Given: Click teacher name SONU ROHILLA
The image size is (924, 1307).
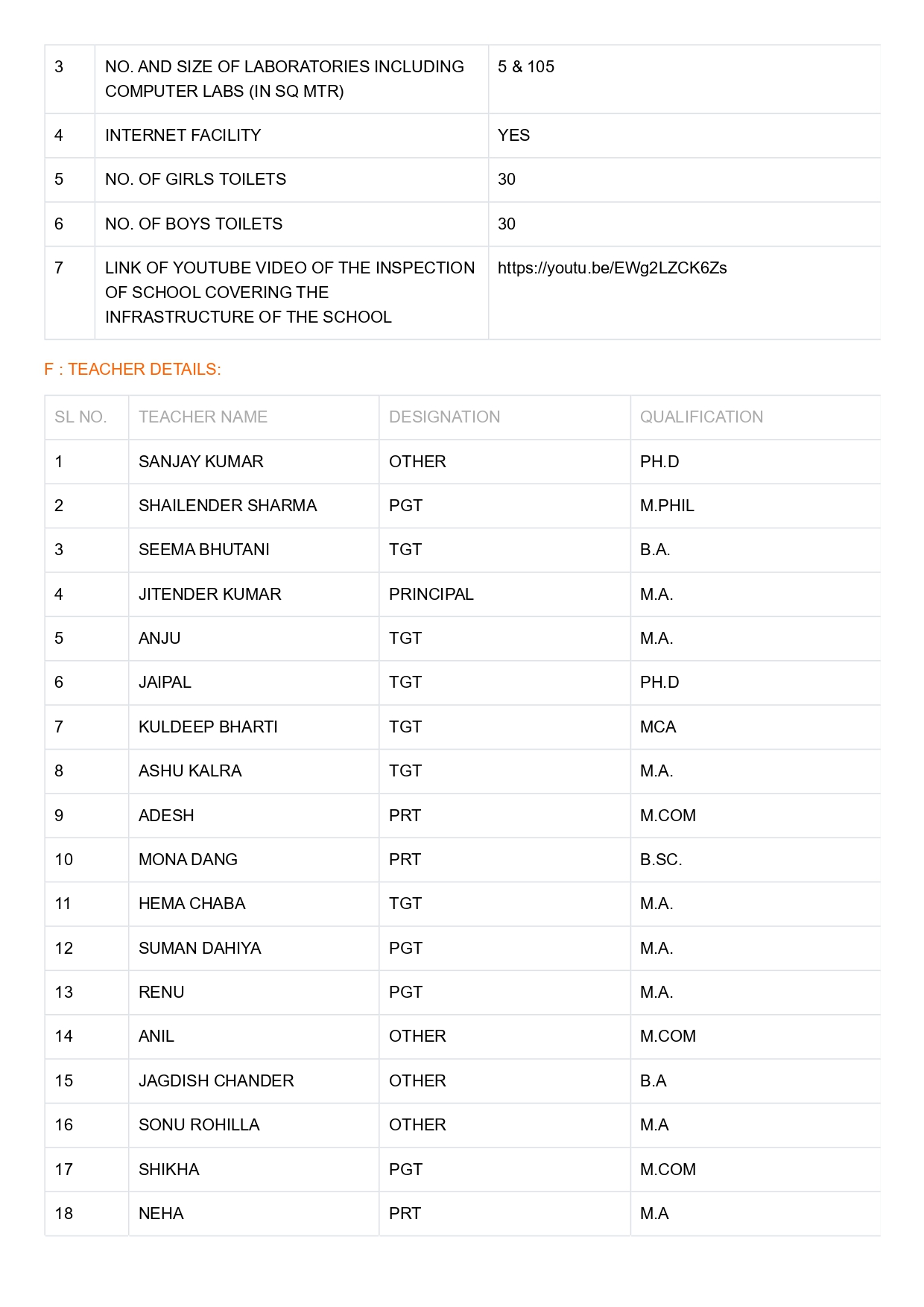Looking at the screenshot, I should click(x=199, y=1125).
